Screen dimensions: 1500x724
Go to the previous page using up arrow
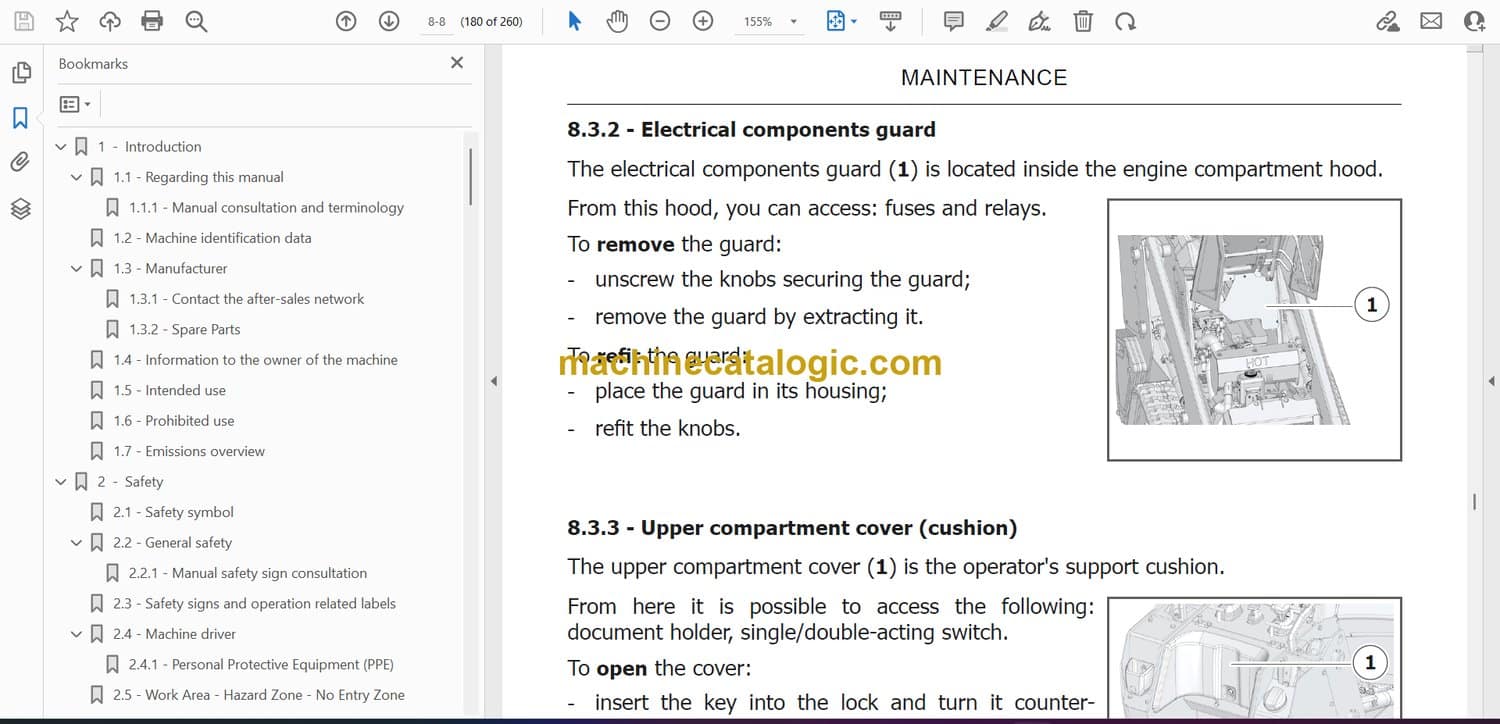(346, 21)
